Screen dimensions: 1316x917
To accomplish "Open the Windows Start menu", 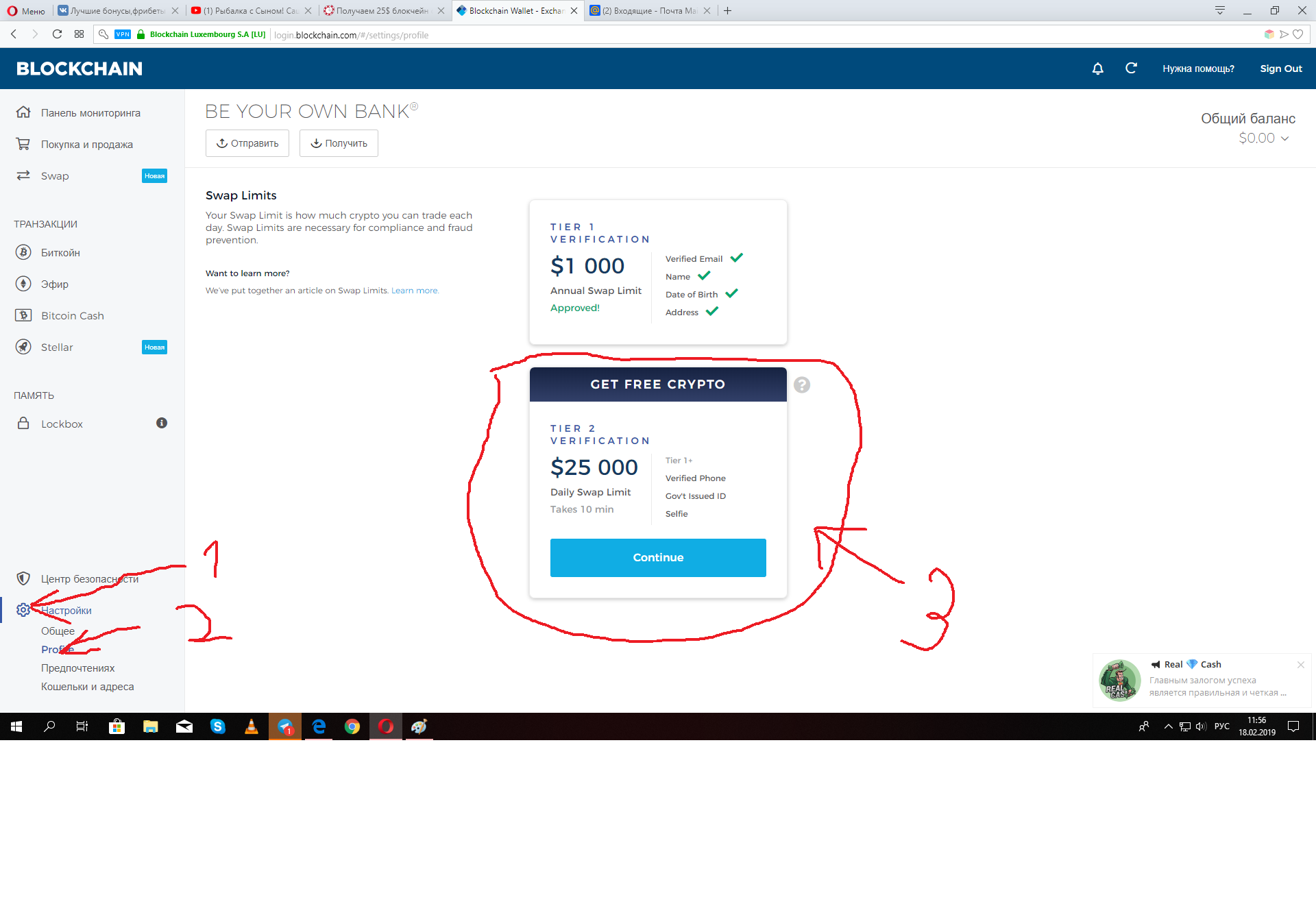I will 16,726.
